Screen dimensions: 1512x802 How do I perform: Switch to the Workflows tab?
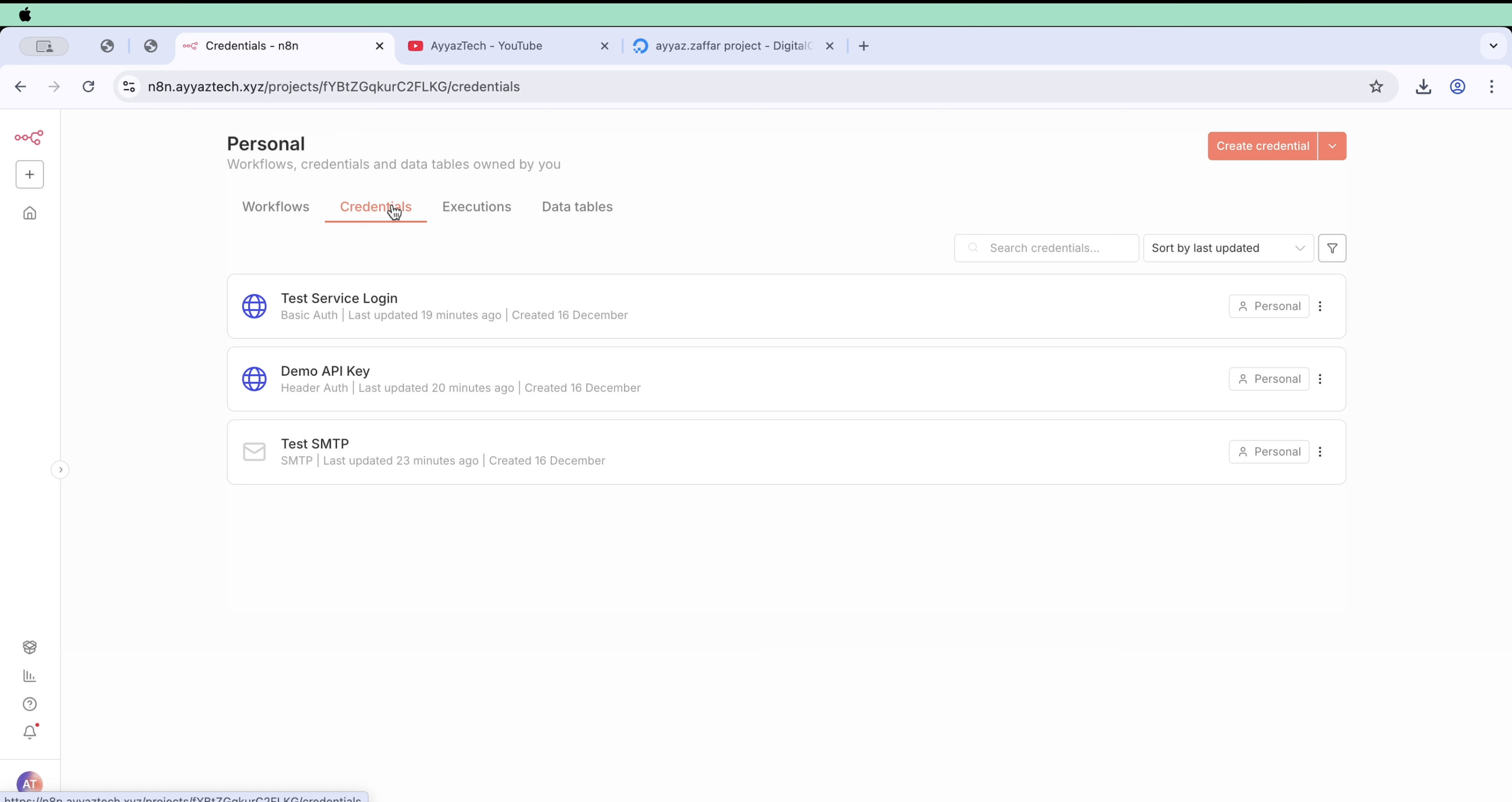pos(275,207)
